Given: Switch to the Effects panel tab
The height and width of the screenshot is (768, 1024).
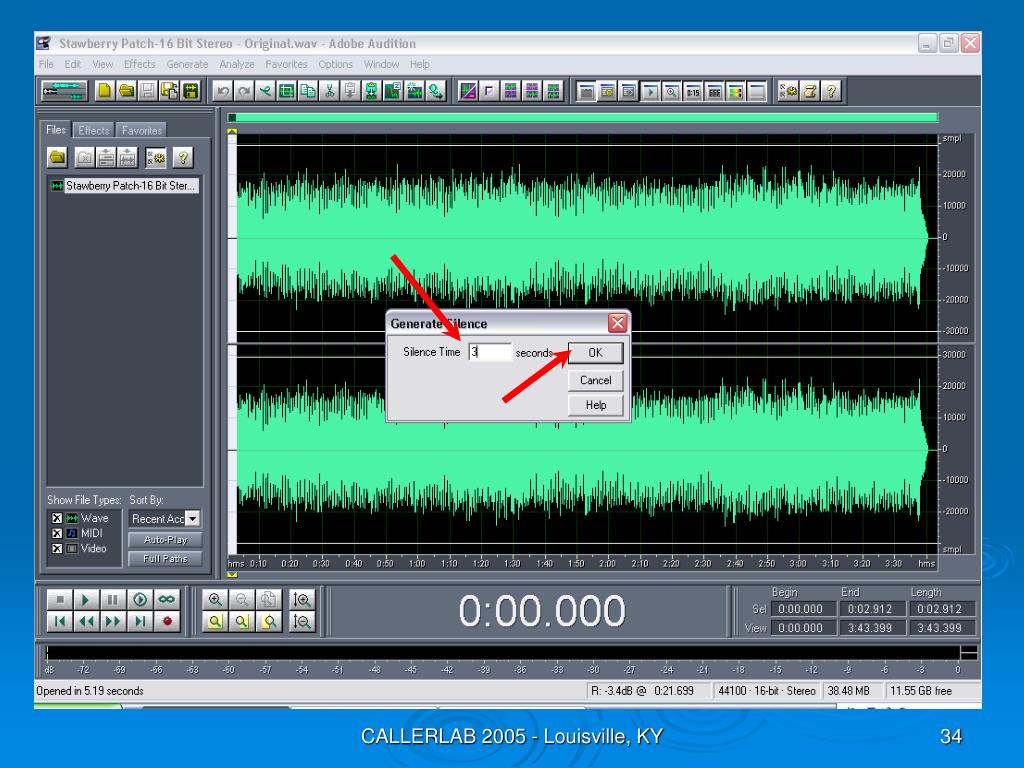Looking at the screenshot, I should [93, 130].
